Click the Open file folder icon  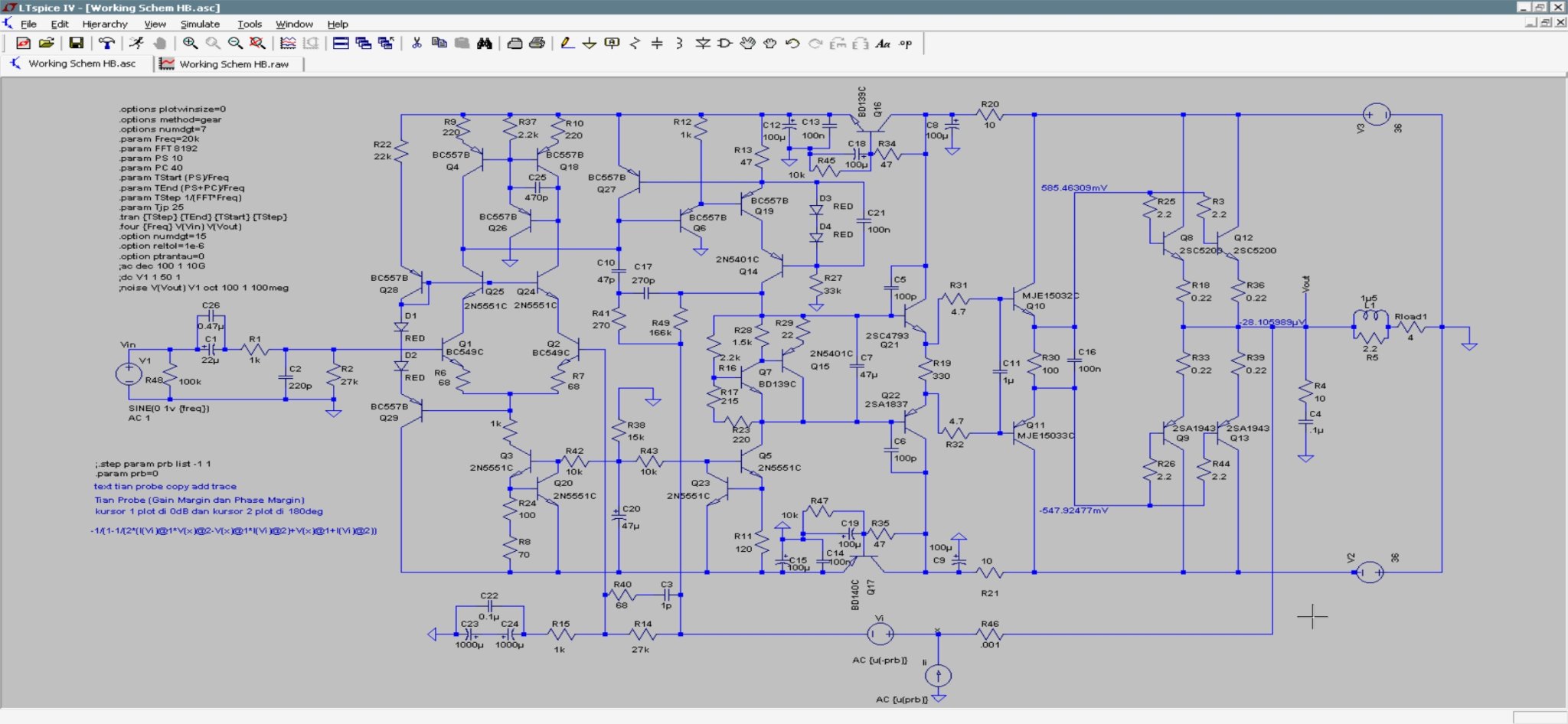pos(47,44)
